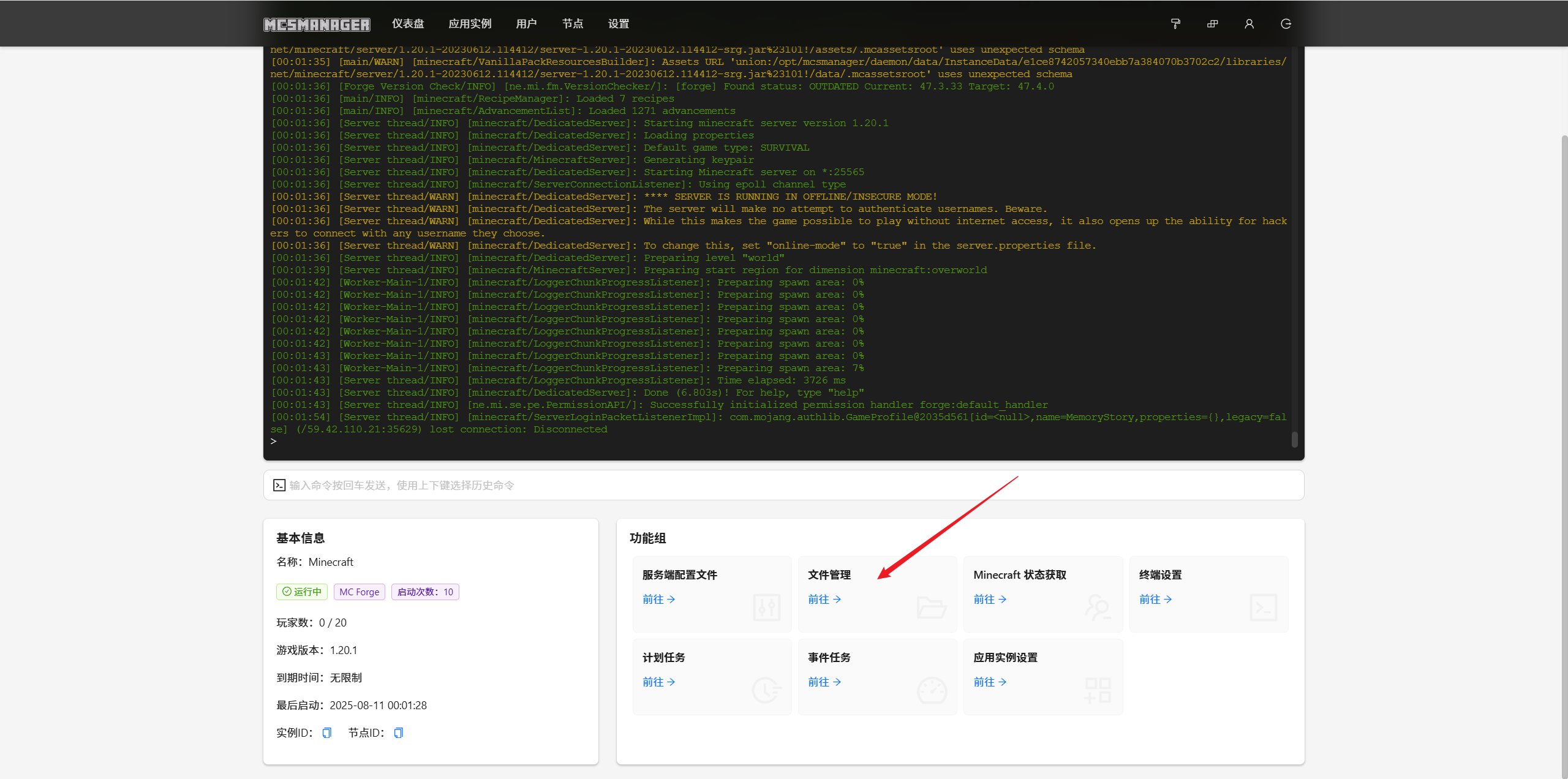The image size is (1568, 779).
Task: Open the user account icon
Action: (1249, 24)
